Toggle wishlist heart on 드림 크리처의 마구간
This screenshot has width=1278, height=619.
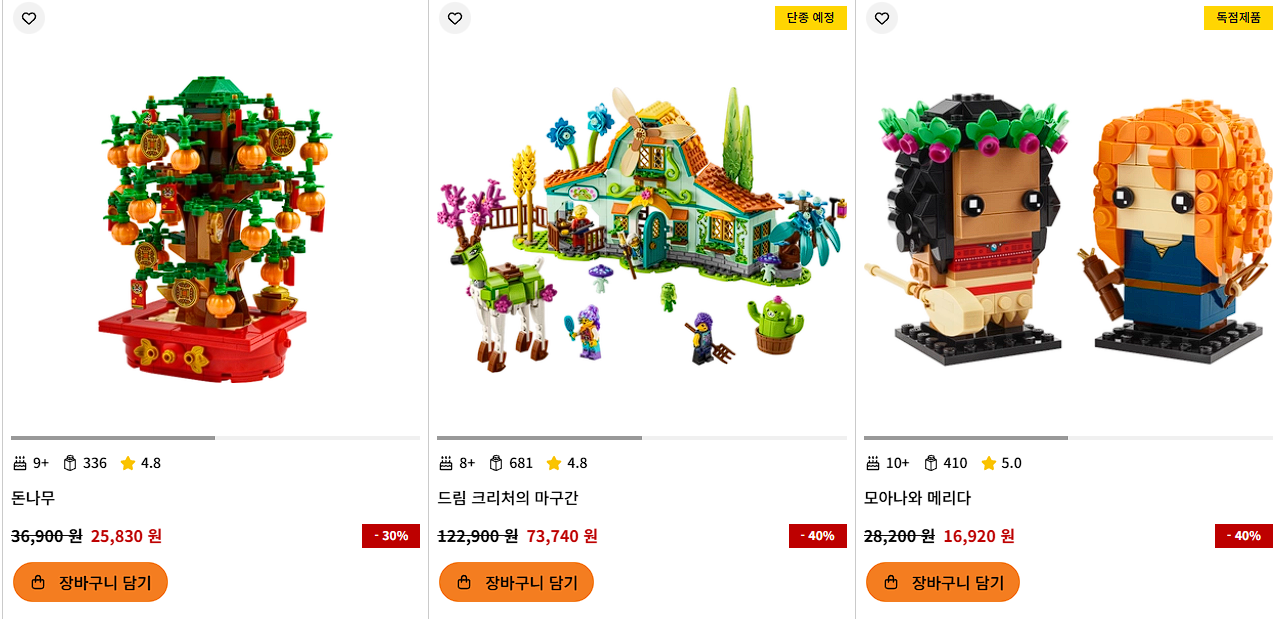point(455,18)
